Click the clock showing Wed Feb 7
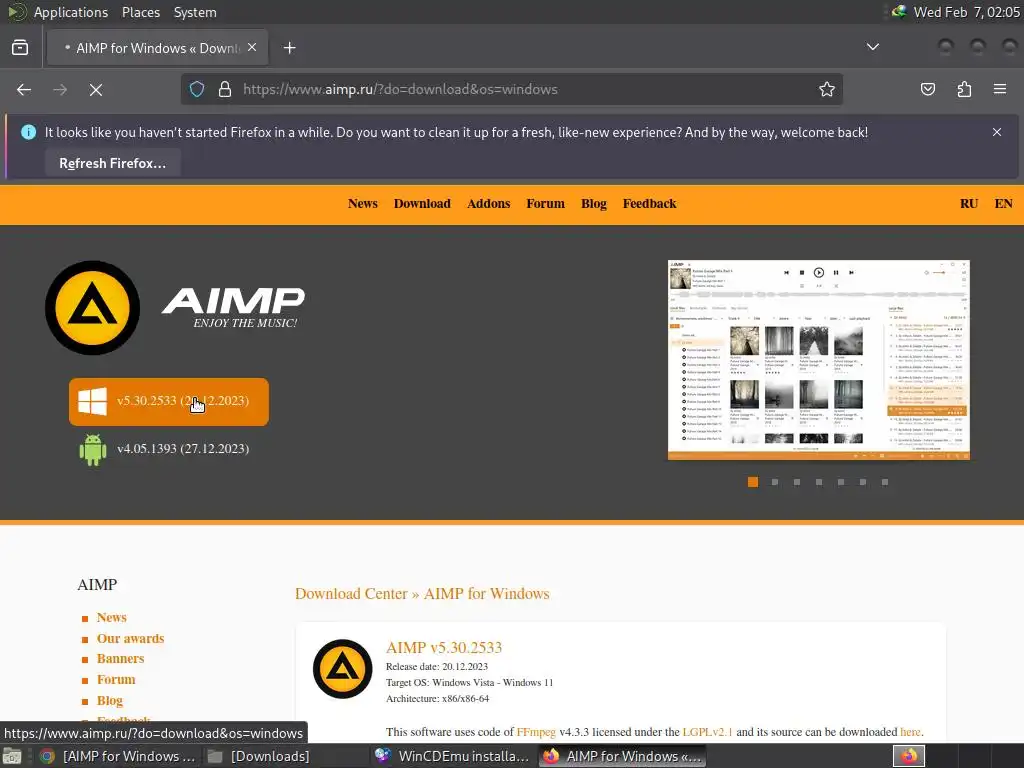1024x768 pixels. click(966, 12)
